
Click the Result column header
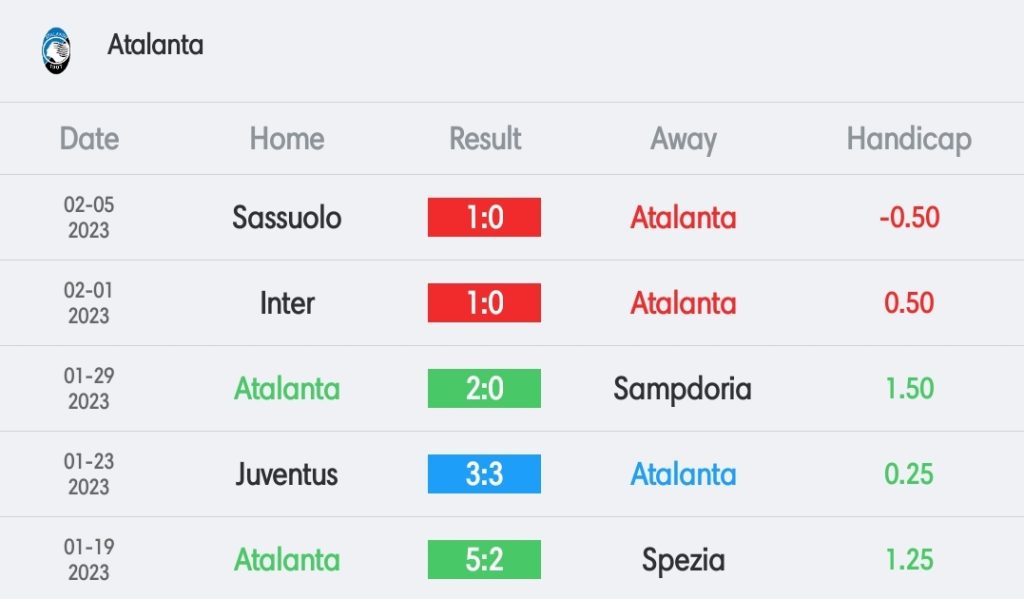click(x=485, y=138)
